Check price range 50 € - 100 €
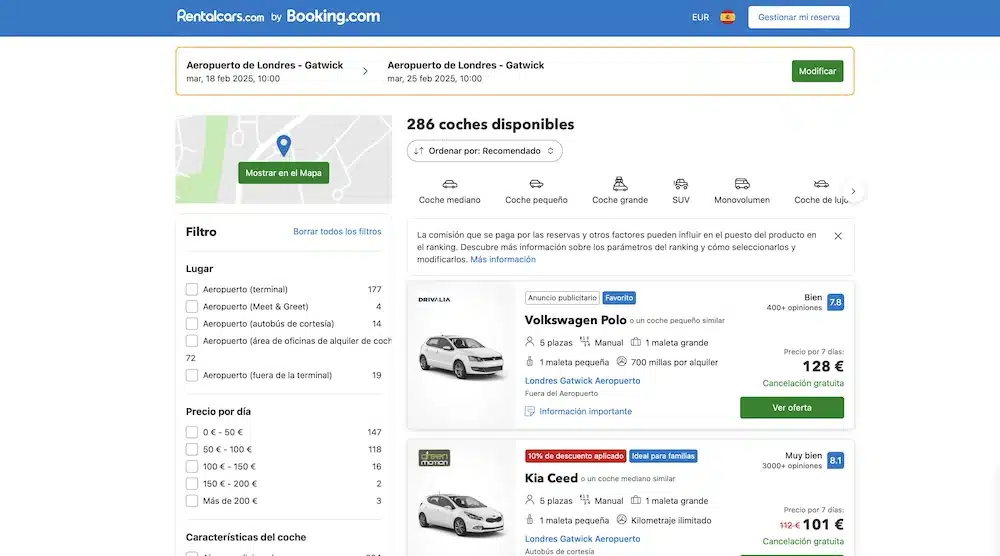 coord(192,450)
